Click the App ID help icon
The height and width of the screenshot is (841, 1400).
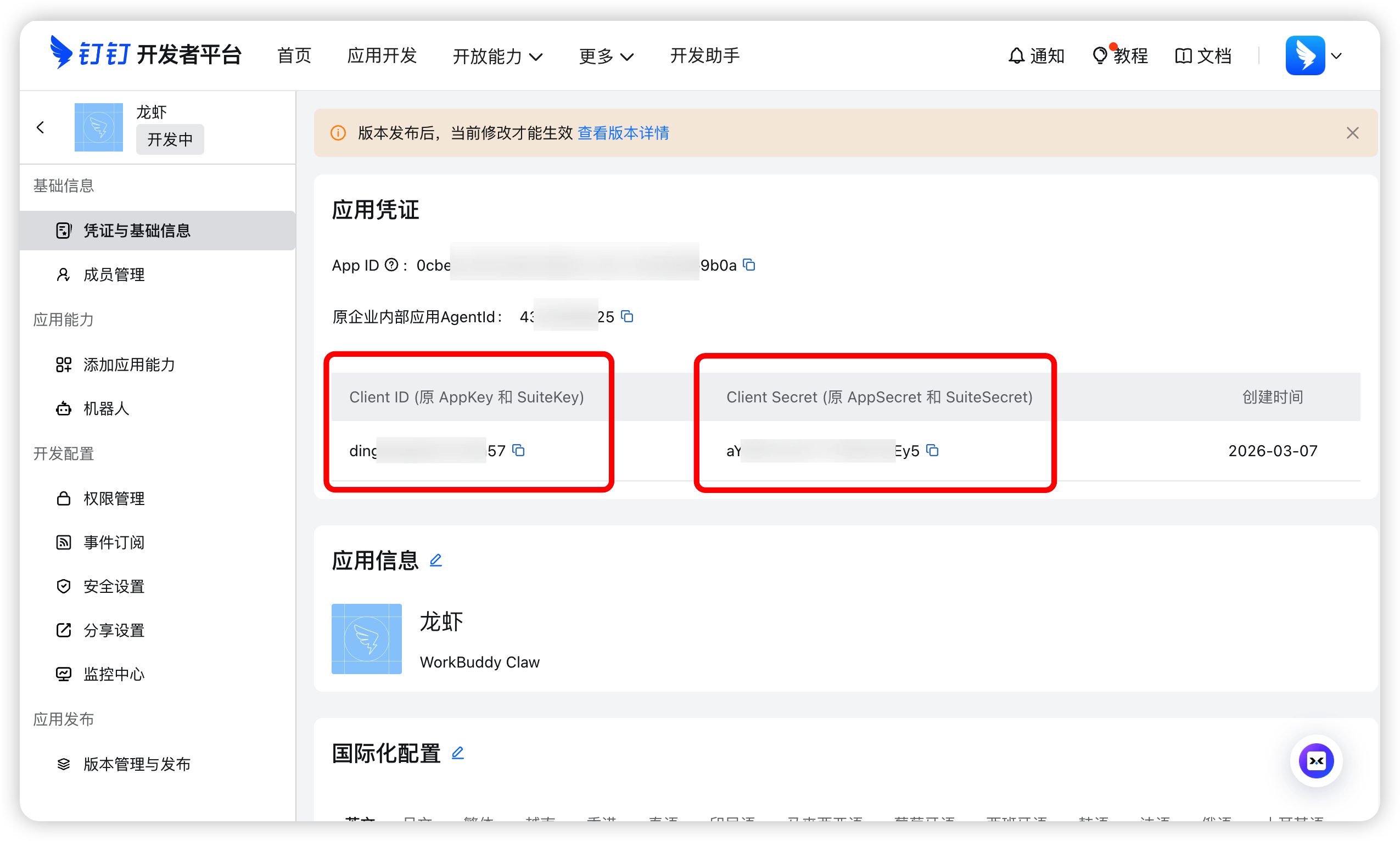(391, 265)
